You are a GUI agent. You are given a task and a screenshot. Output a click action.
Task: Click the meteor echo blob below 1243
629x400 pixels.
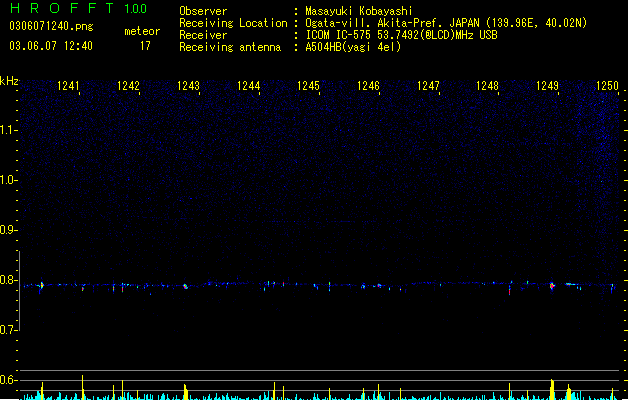coord(185,286)
